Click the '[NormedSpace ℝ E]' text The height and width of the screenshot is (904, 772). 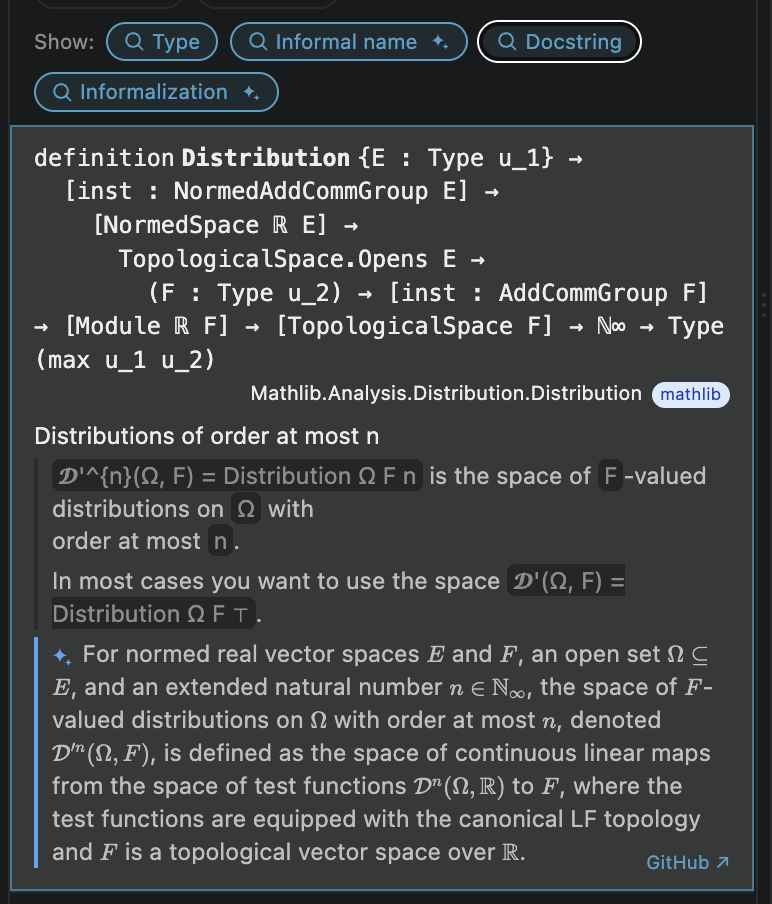(210, 225)
